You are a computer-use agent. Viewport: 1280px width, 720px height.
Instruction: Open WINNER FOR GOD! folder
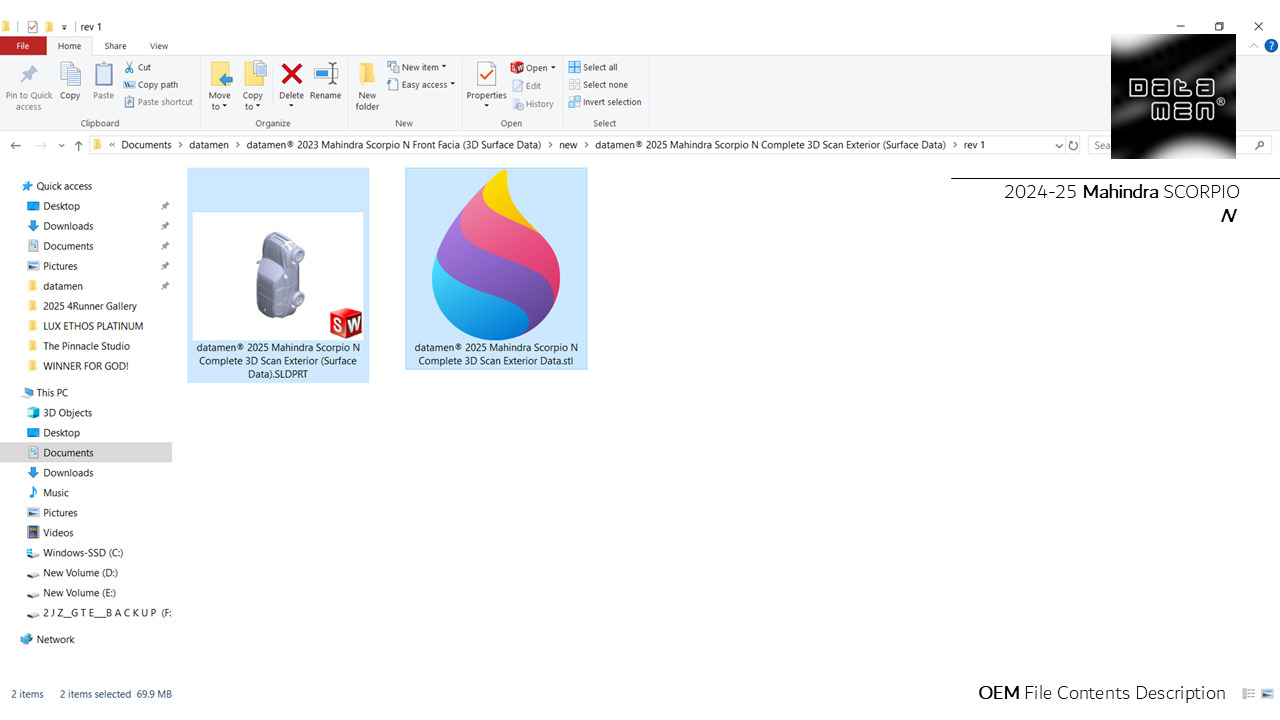(x=86, y=366)
